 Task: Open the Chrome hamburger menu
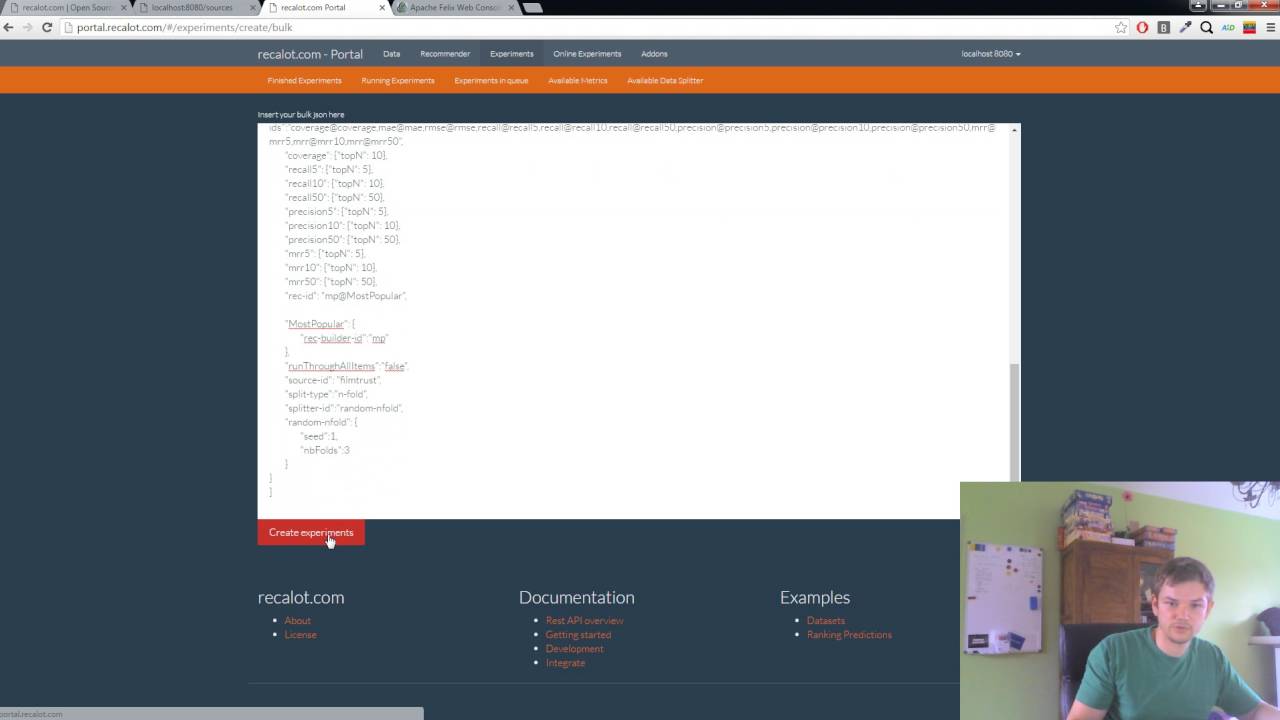1269,27
